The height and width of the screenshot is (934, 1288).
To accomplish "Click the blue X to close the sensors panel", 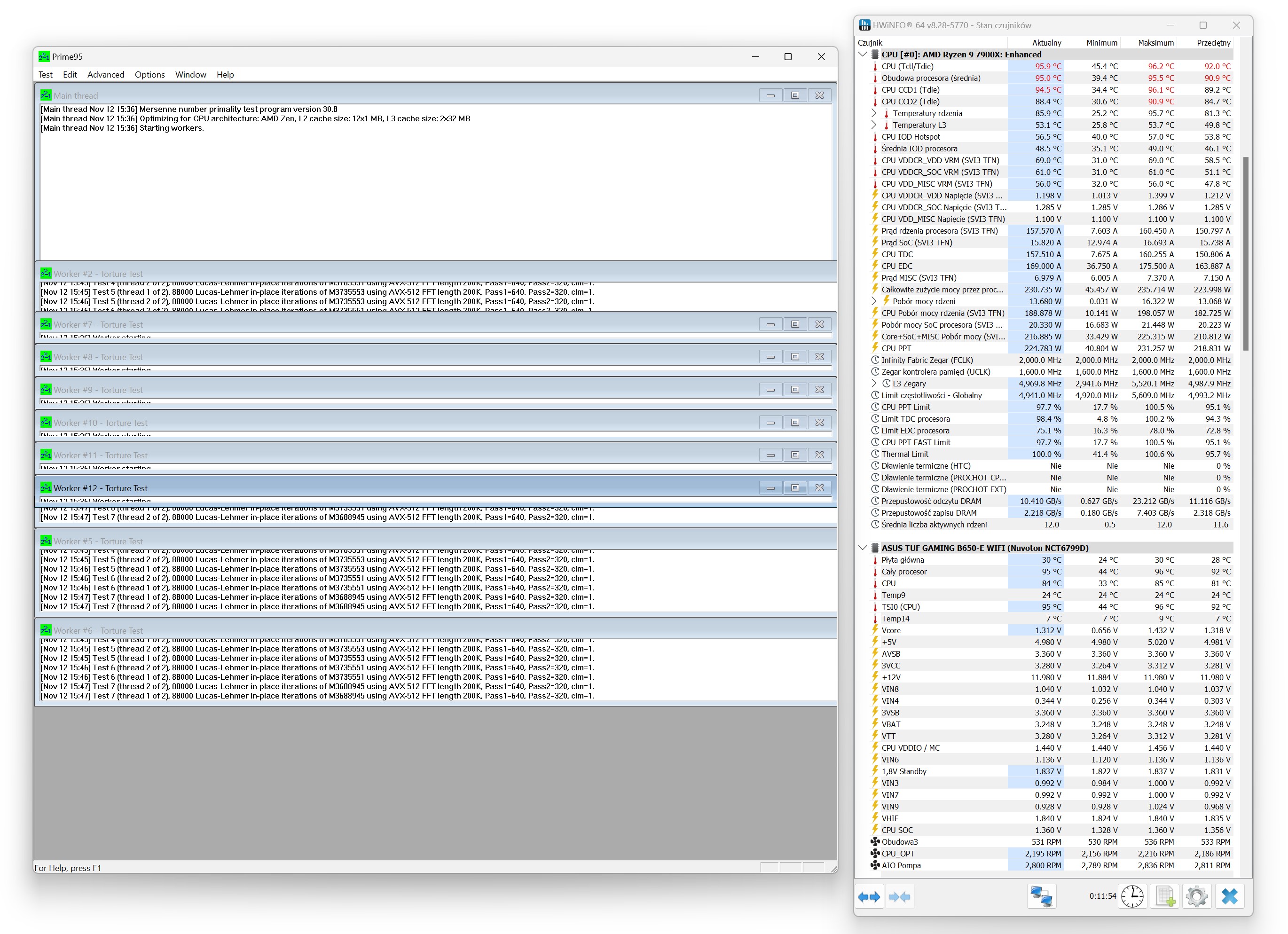I will pos(1229,896).
